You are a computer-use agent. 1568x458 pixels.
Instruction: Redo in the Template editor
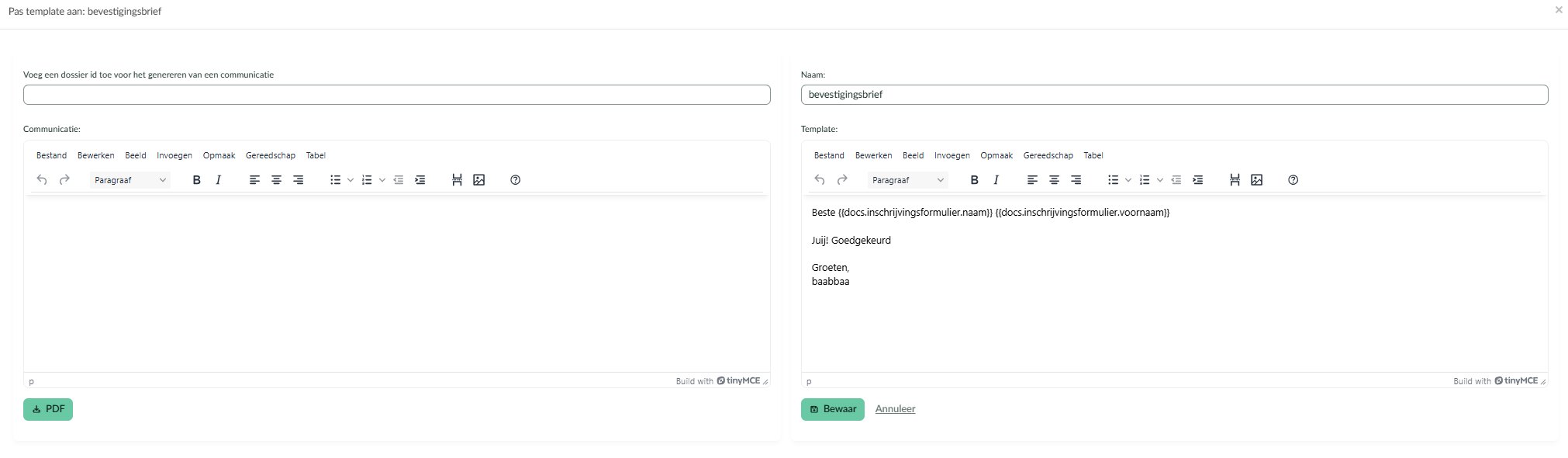tap(842, 180)
